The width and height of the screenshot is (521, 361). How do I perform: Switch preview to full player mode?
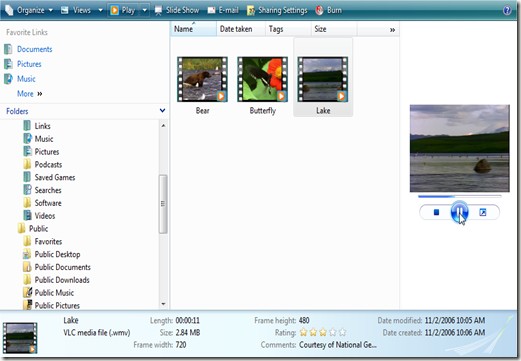pos(482,212)
